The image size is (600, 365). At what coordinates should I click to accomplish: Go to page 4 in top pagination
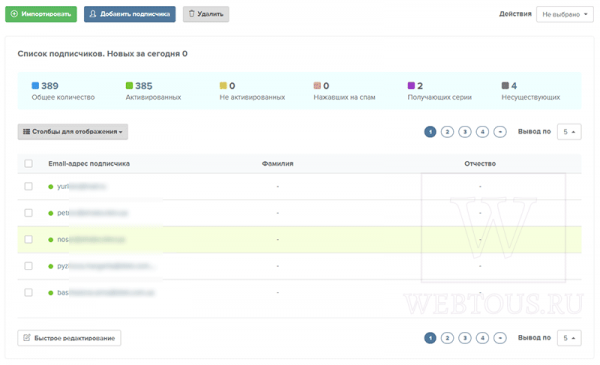(482, 132)
